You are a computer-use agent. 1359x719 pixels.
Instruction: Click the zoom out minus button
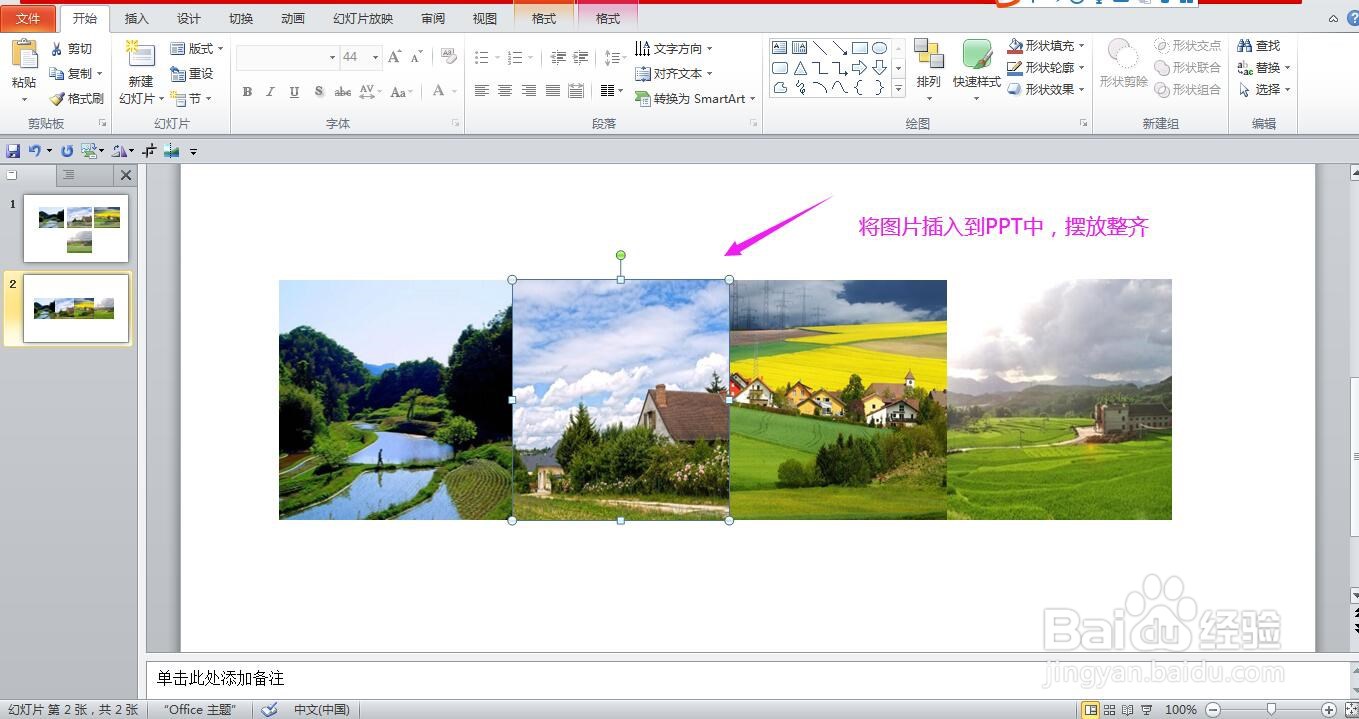1213,710
